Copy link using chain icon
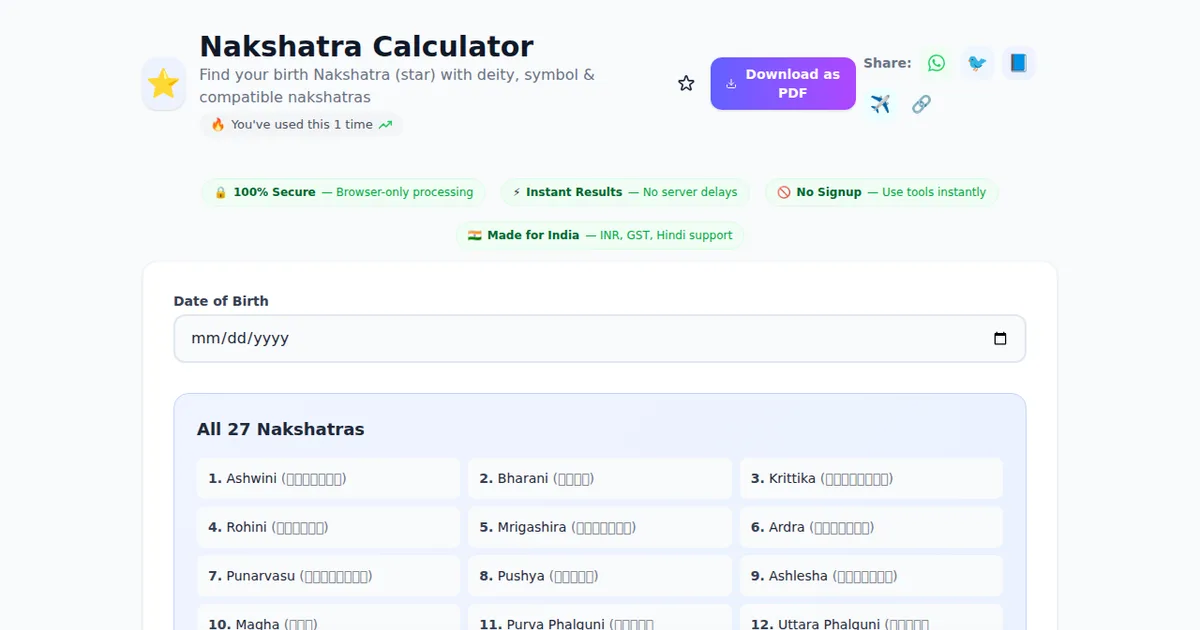 click(x=921, y=104)
